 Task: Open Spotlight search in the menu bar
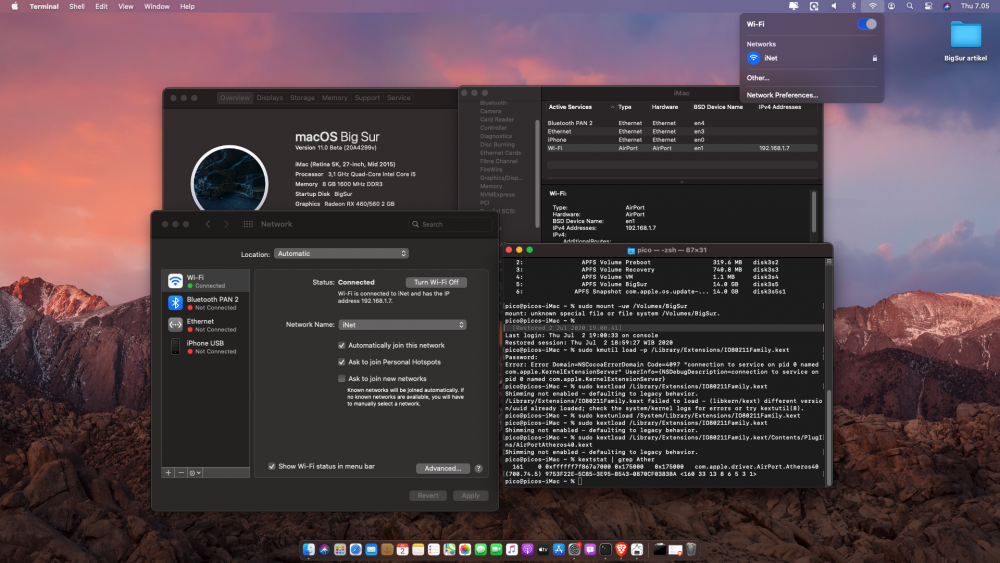pos(909,6)
